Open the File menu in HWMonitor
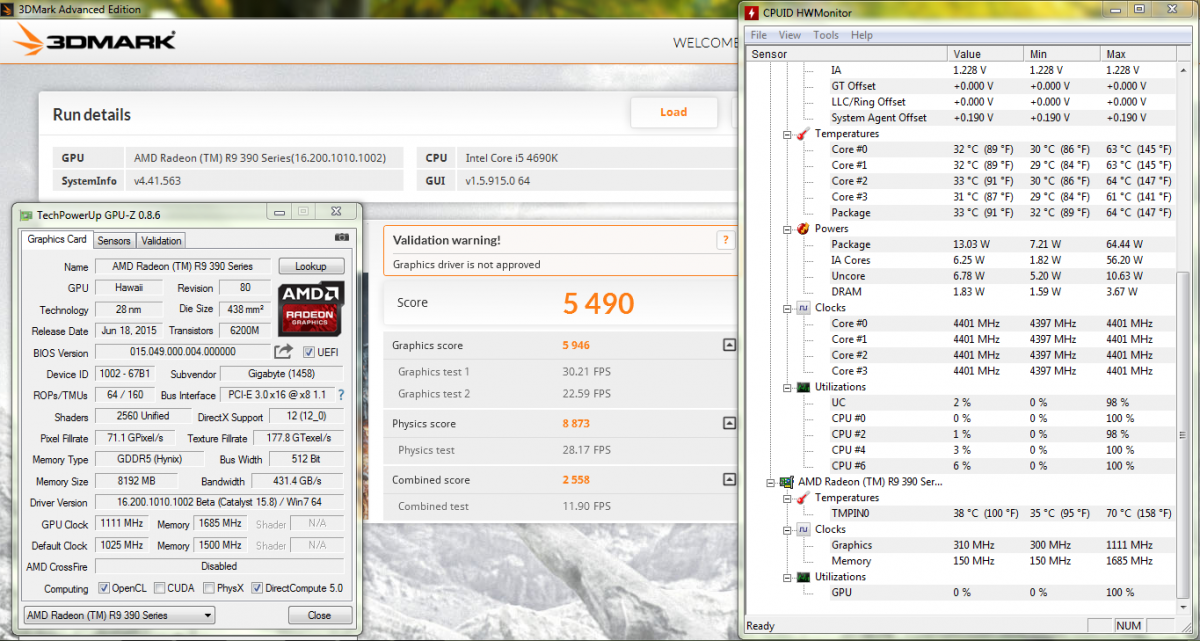 pyautogui.click(x=759, y=35)
